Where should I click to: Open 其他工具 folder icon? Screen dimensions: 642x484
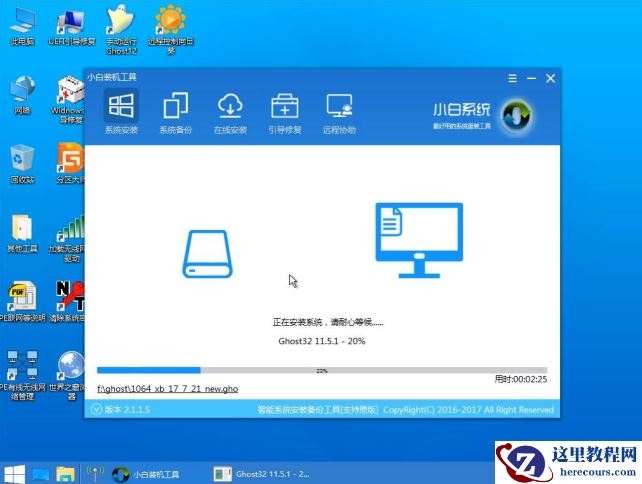point(23,233)
